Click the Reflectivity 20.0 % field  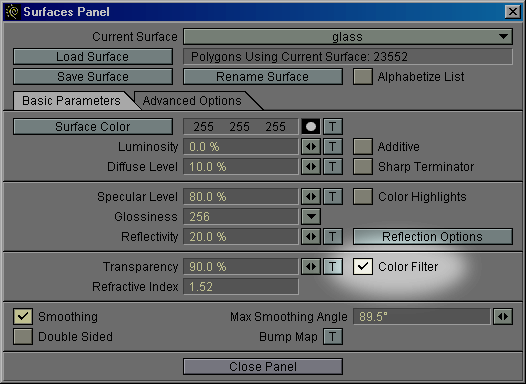point(241,237)
